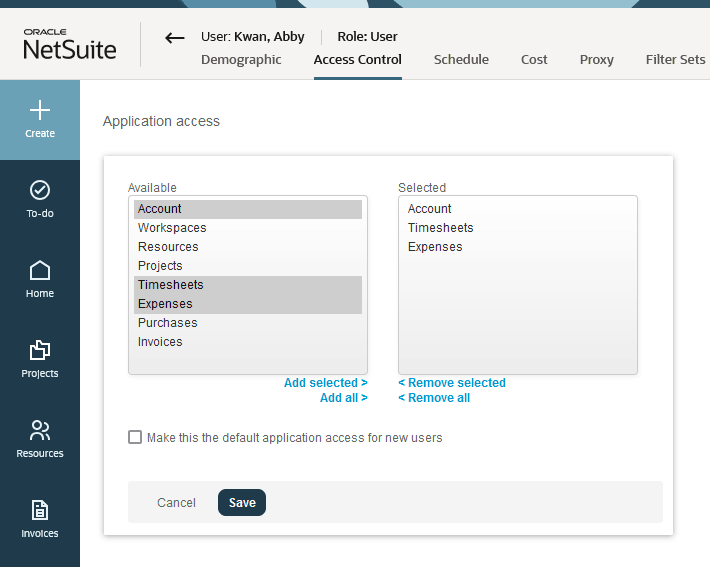
Task: Click the Add all link
Action: (344, 398)
